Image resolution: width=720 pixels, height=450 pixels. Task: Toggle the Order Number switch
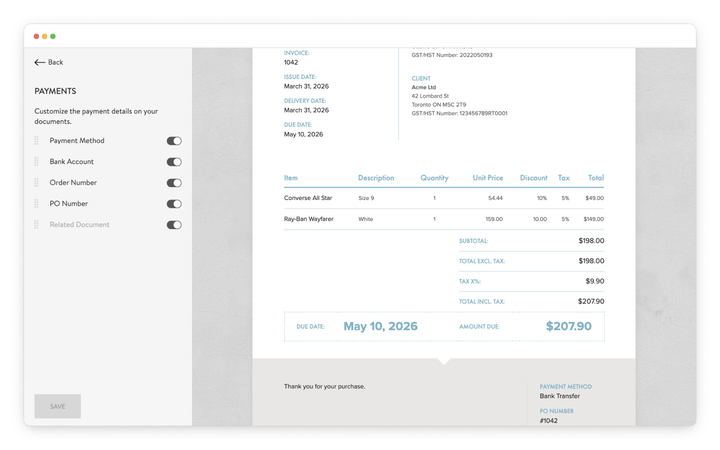pyautogui.click(x=174, y=183)
